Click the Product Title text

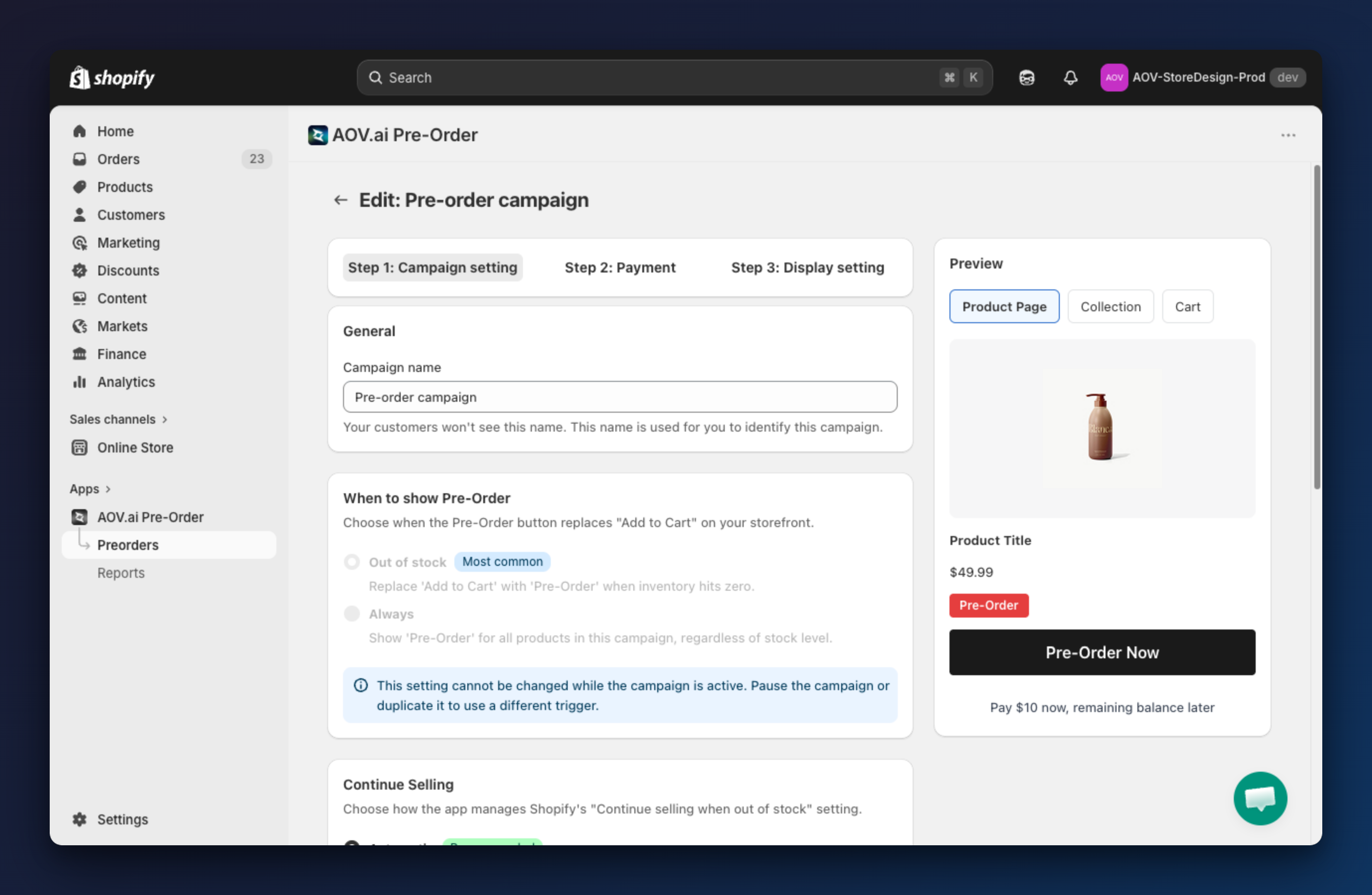click(990, 540)
